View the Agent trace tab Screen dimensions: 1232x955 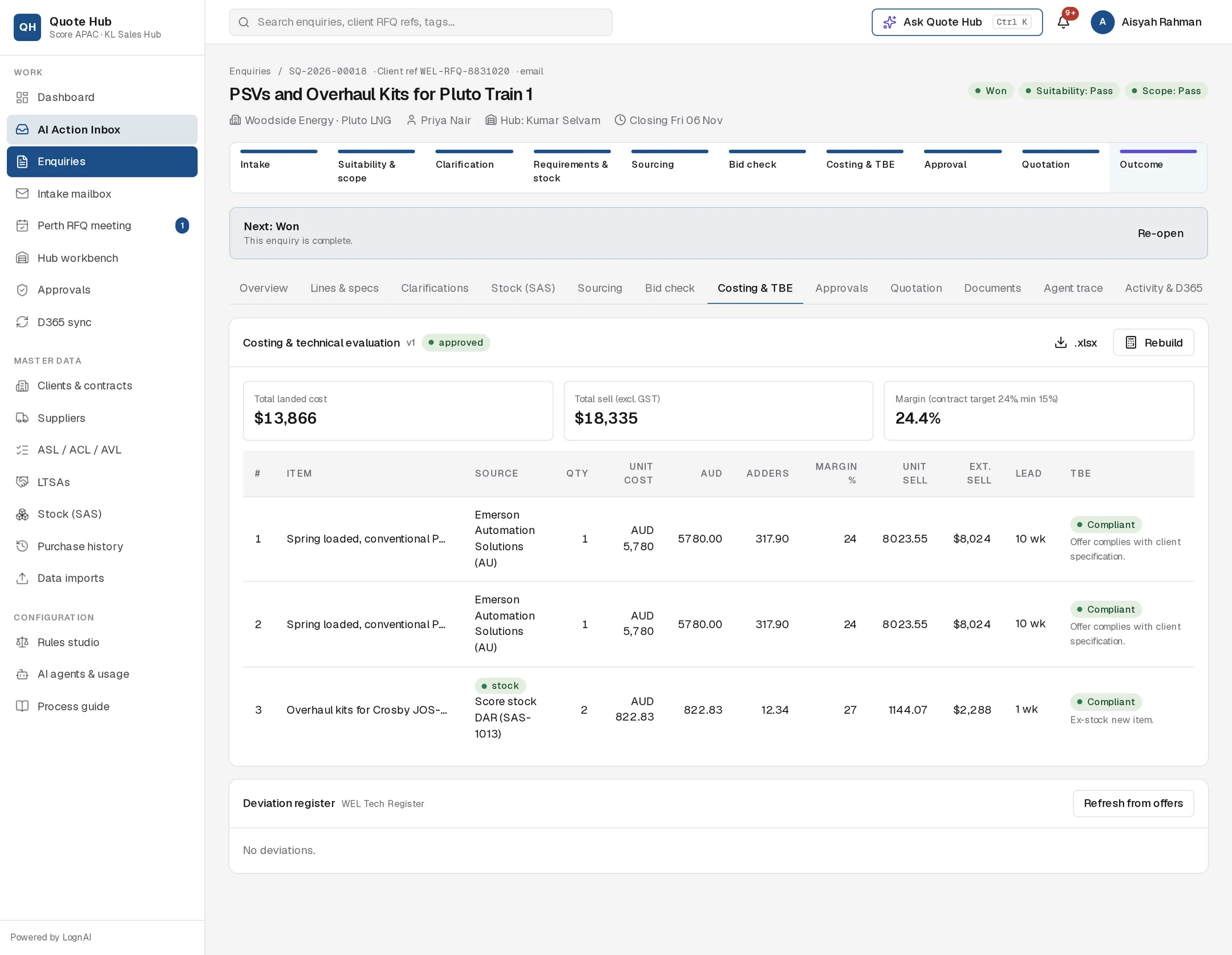pos(1073,288)
